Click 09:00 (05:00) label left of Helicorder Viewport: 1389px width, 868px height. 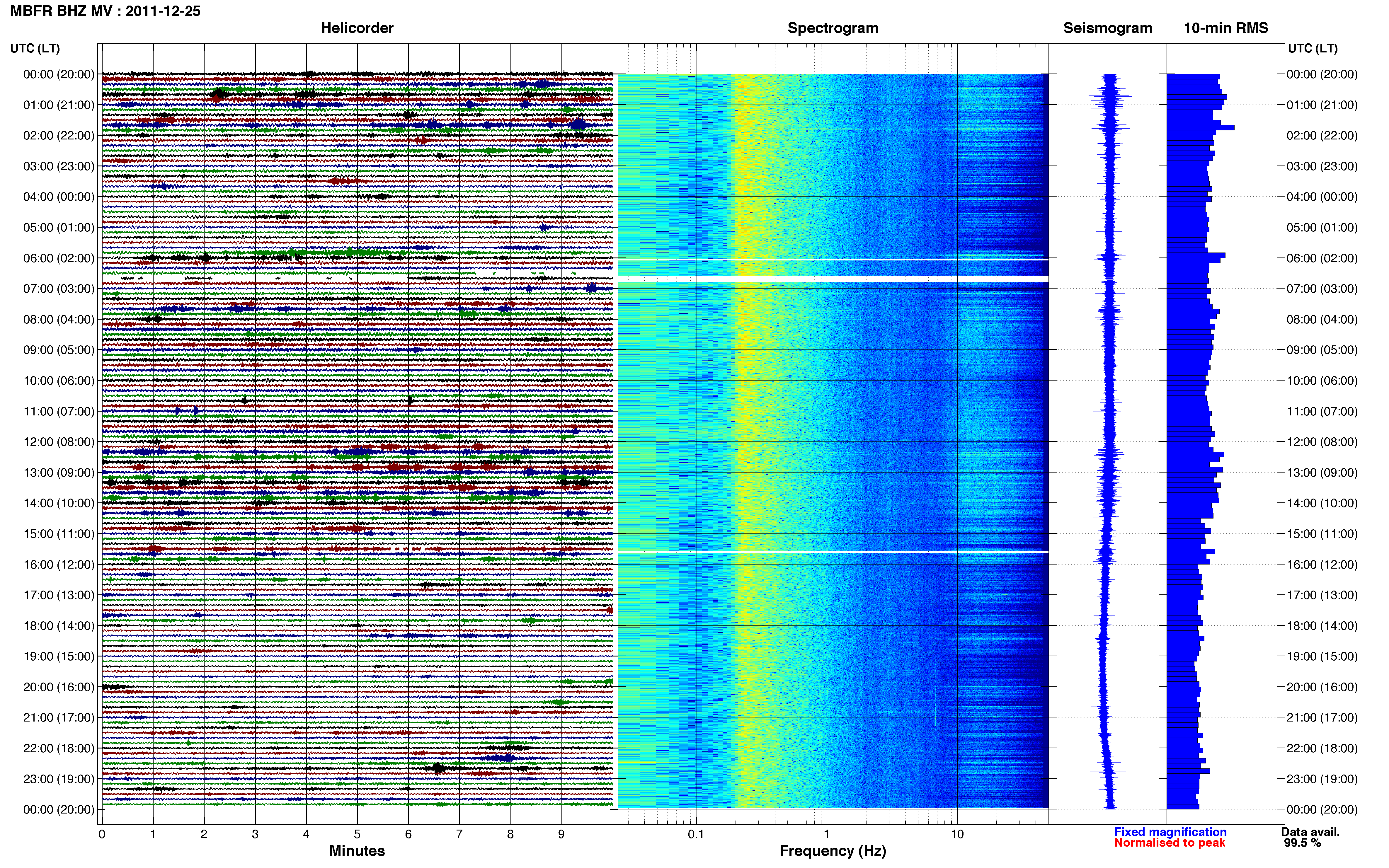59,350
